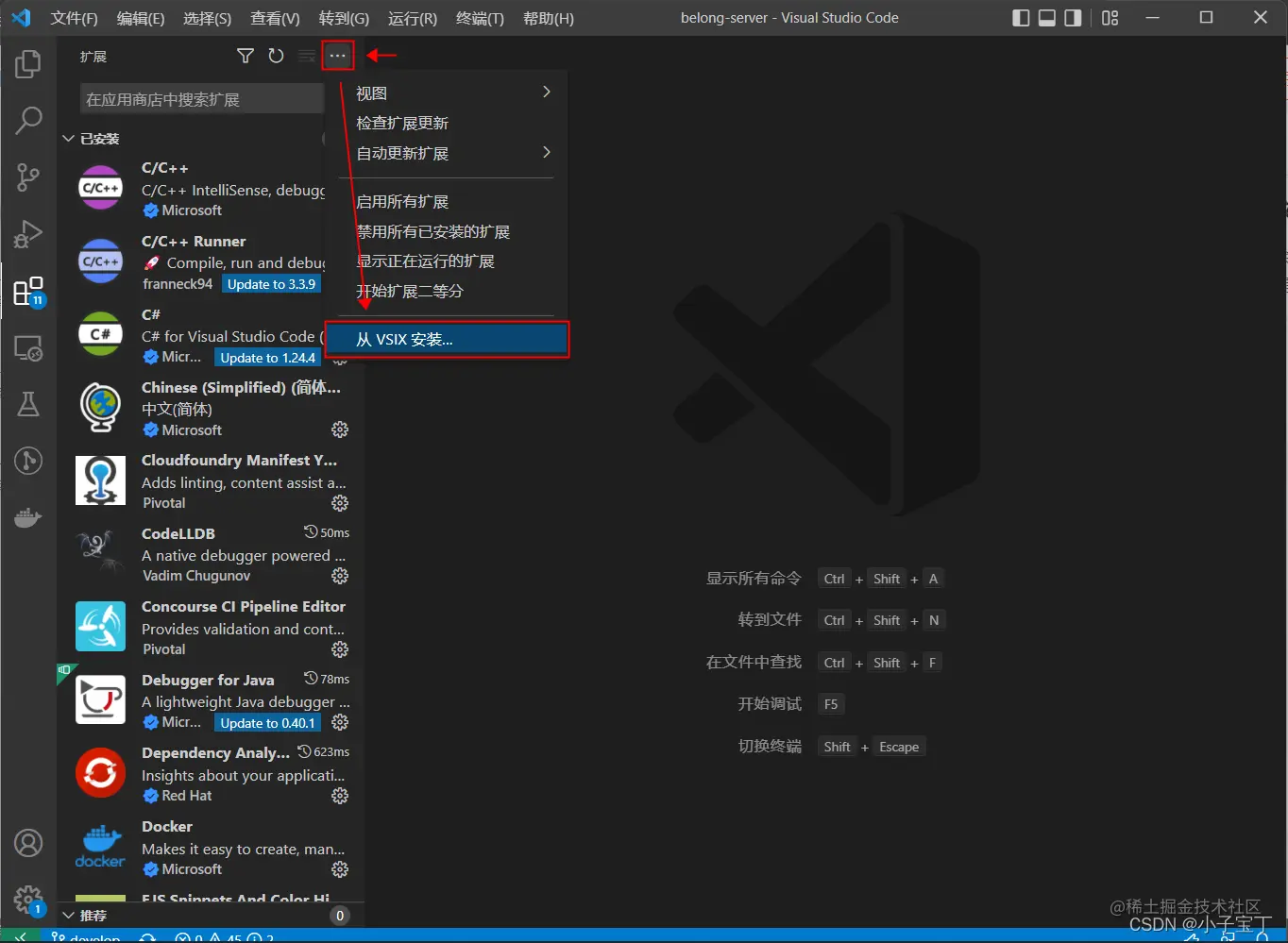Open the CodeLLDB extension entry
Screen dimensions: 1288x943
211,554
